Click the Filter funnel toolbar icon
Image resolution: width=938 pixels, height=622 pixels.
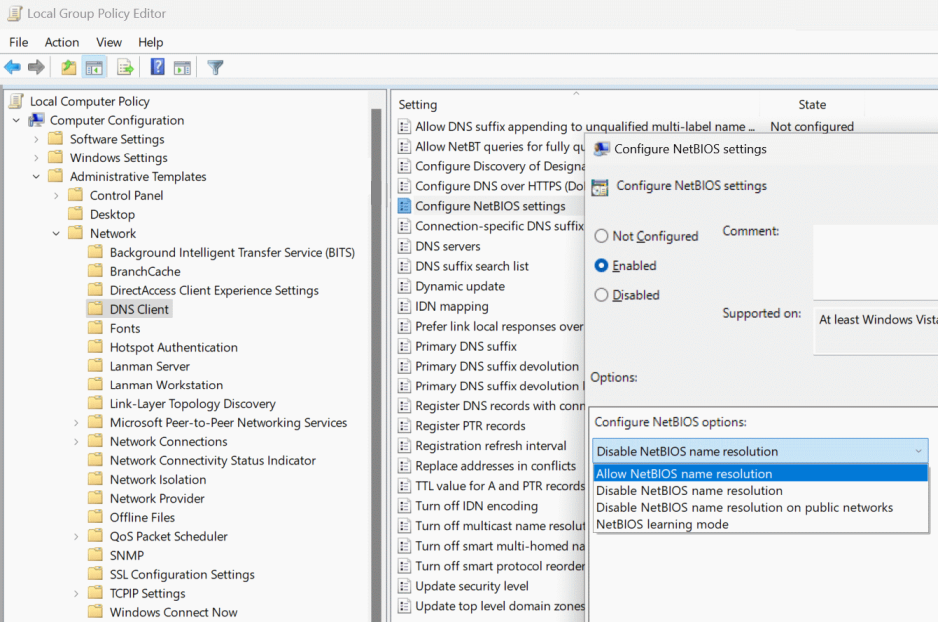(215, 68)
